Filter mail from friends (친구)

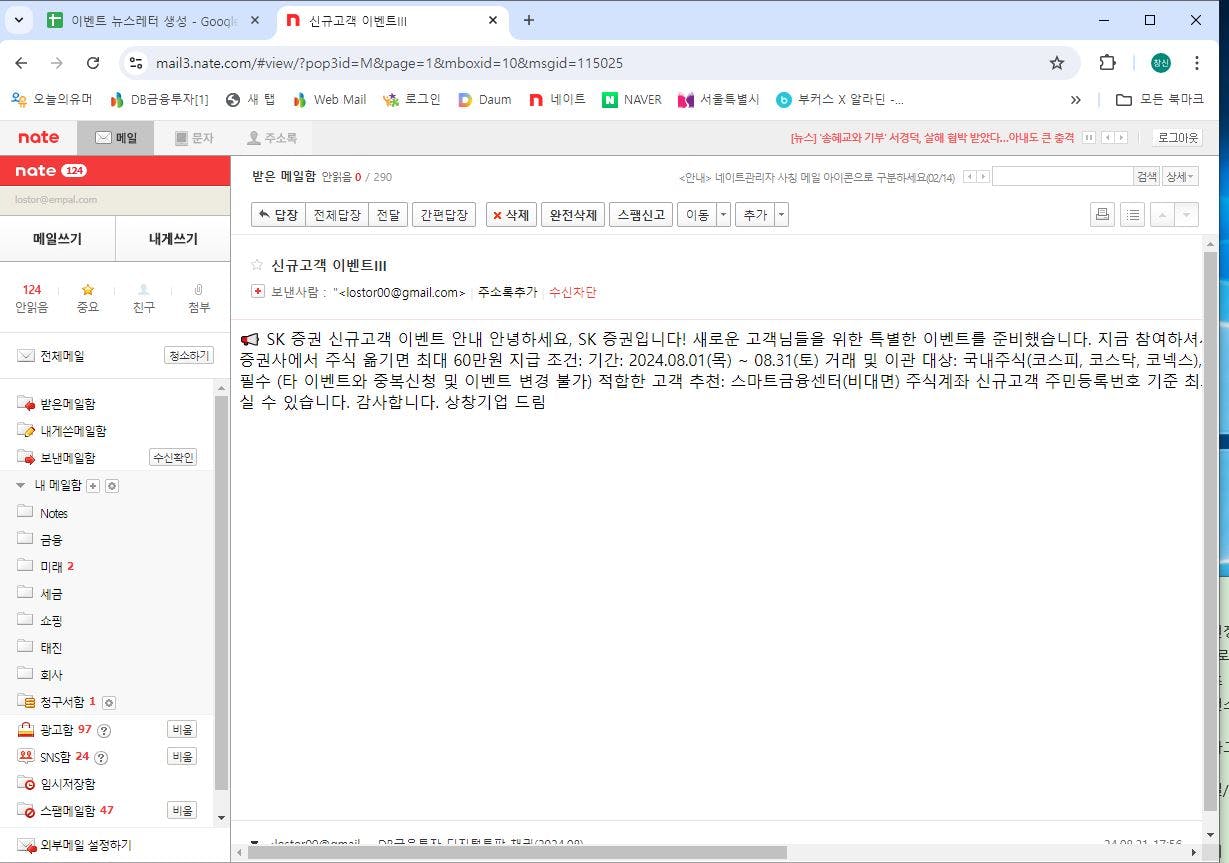click(144, 298)
